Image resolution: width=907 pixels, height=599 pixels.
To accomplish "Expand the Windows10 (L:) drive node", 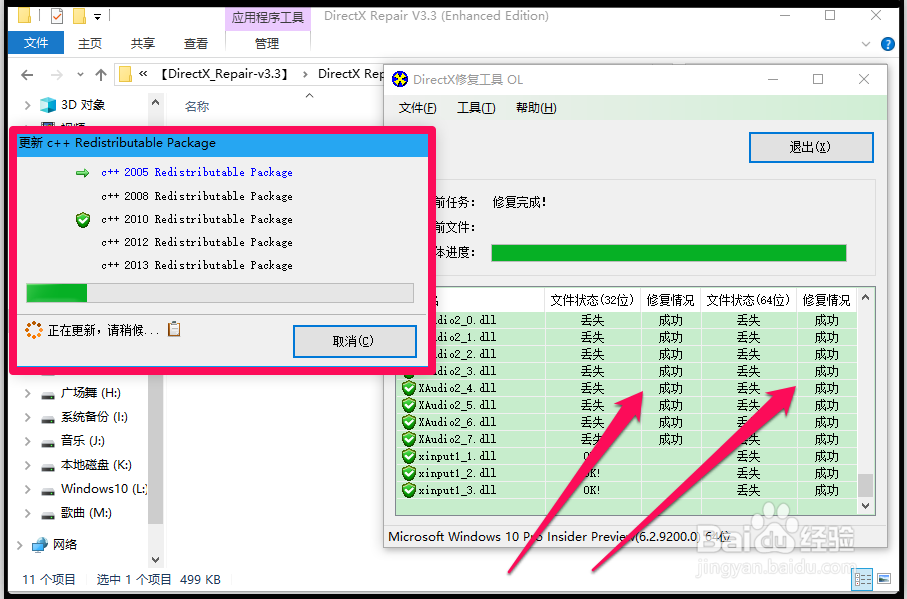I will [x=27, y=489].
